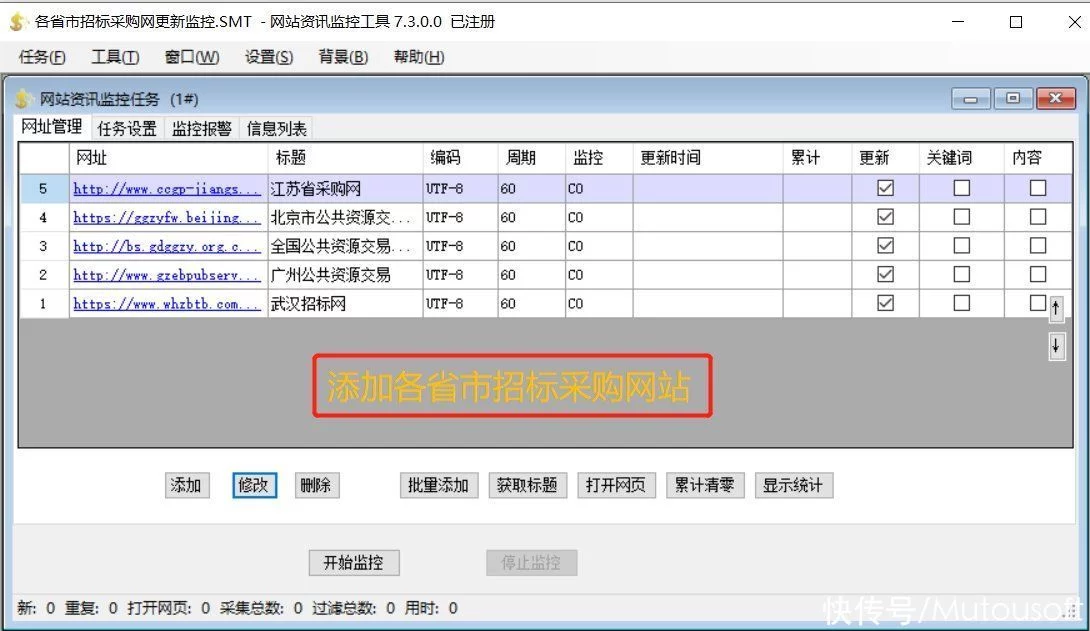Switch to the 任务设置 tab

tap(127, 129)
